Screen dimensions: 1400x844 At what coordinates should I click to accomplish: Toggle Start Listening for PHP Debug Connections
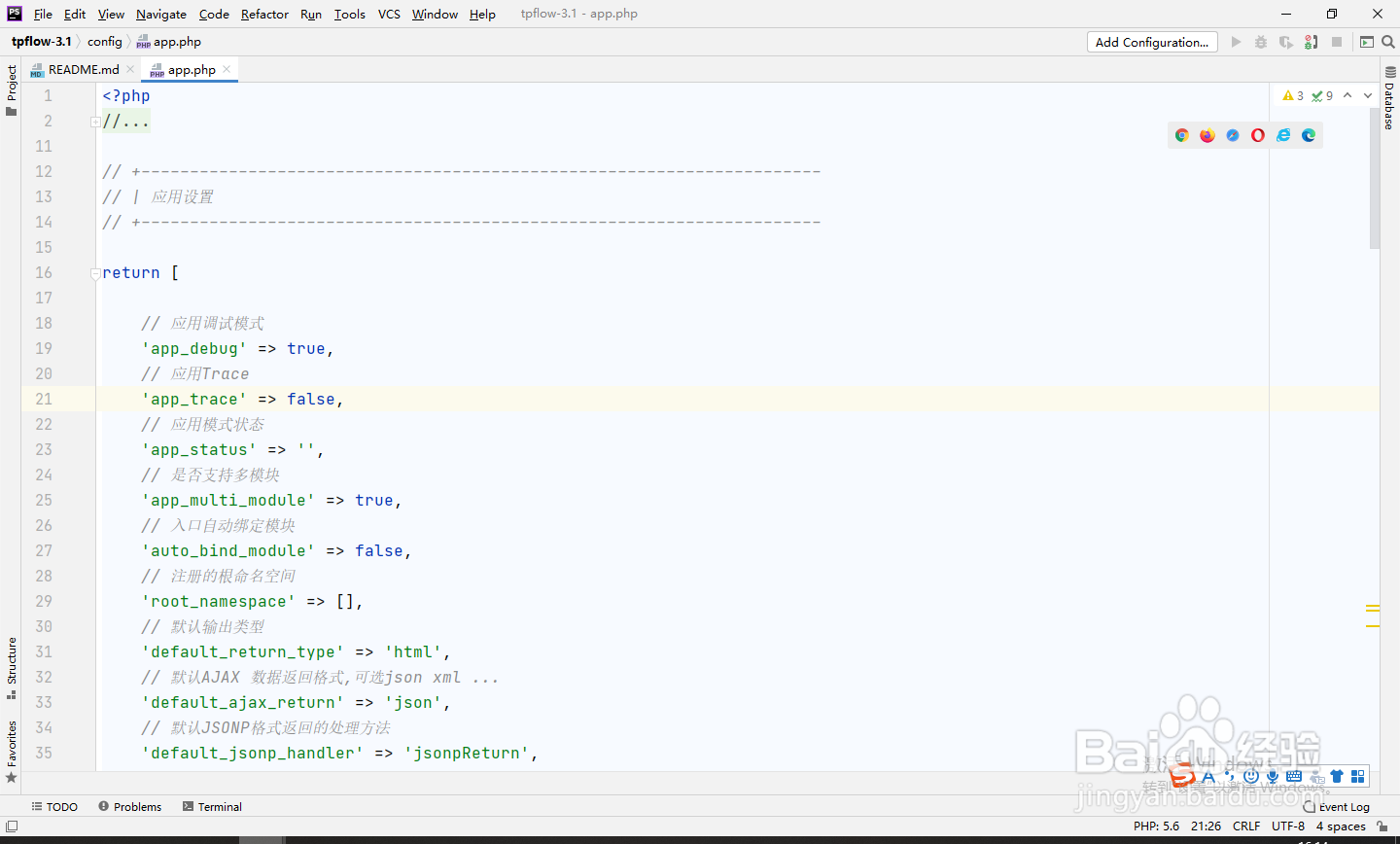pos(1312,42)
